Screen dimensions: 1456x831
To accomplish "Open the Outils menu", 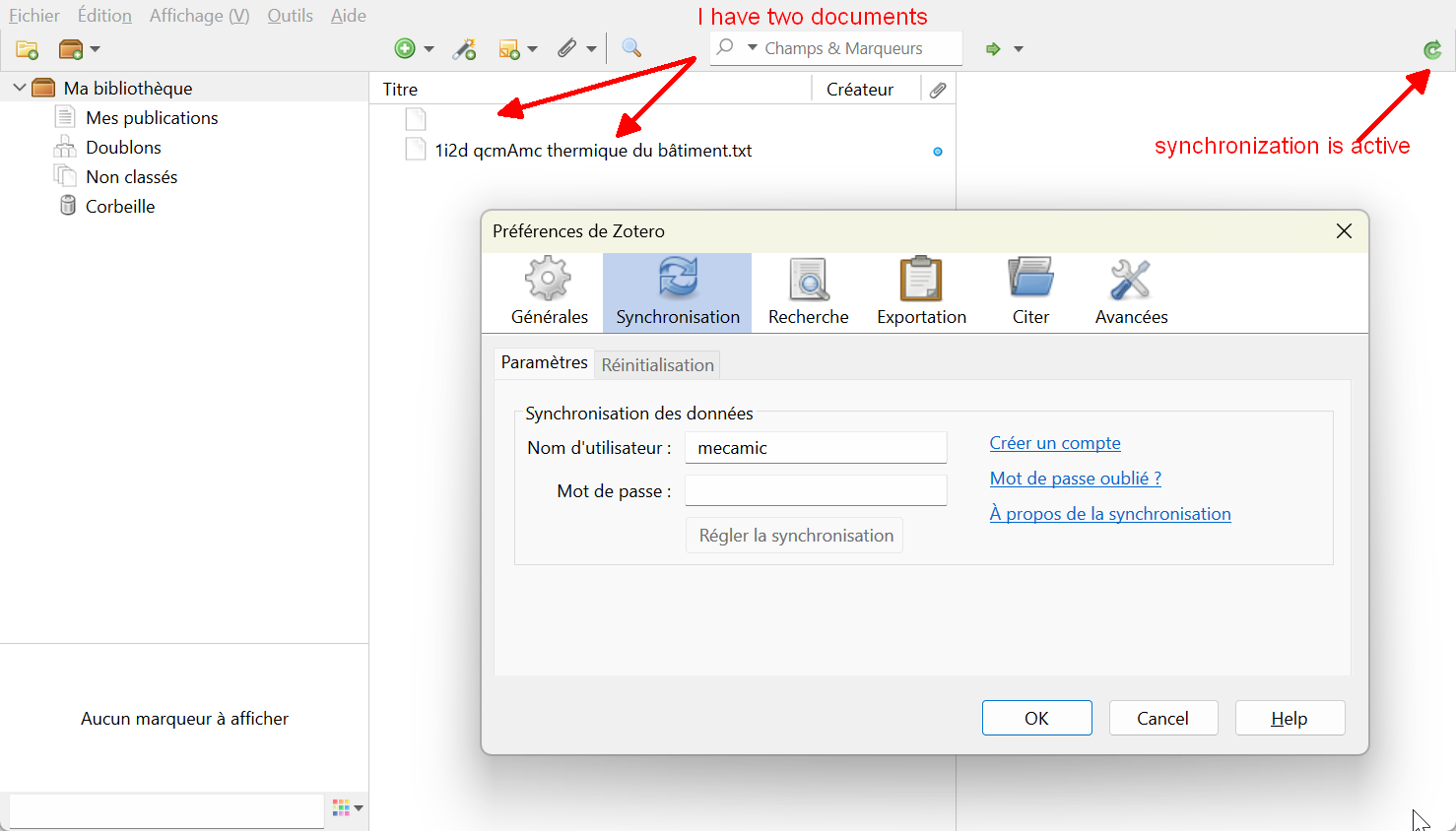I will click(x=290, y=16).
